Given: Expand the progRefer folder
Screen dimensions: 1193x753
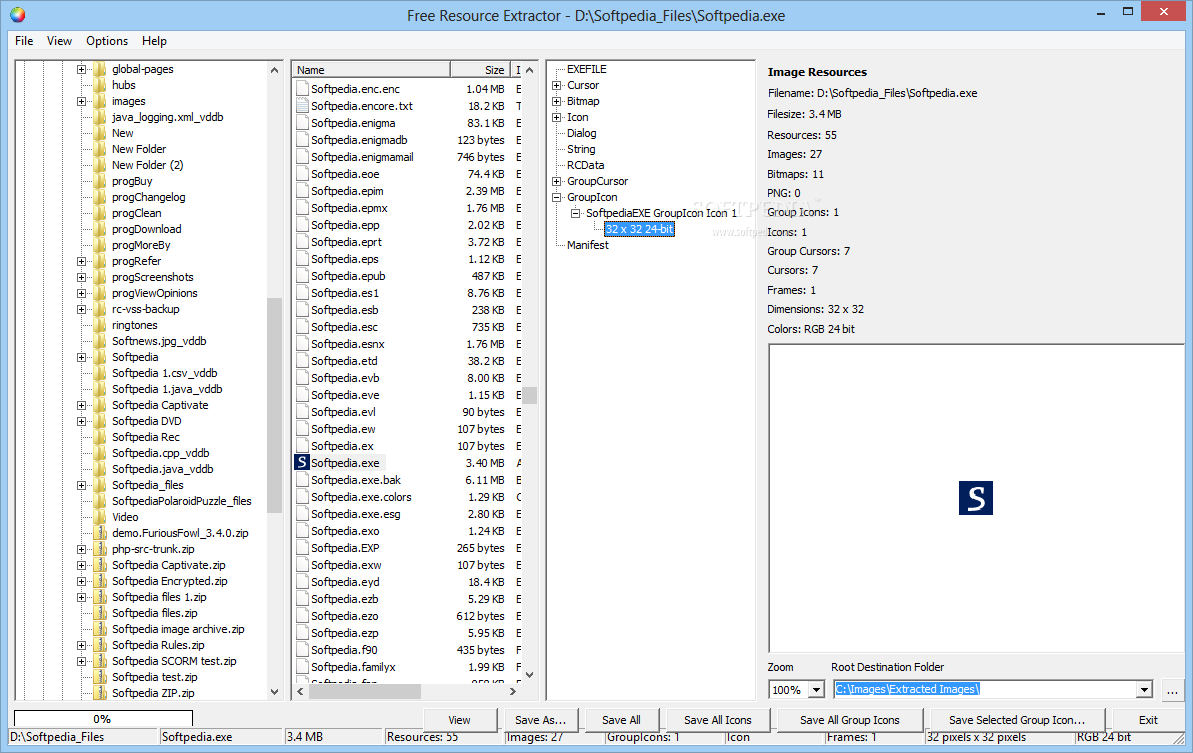Looking at the screenshot, I should pyautogui.click(x=81, y=261).
